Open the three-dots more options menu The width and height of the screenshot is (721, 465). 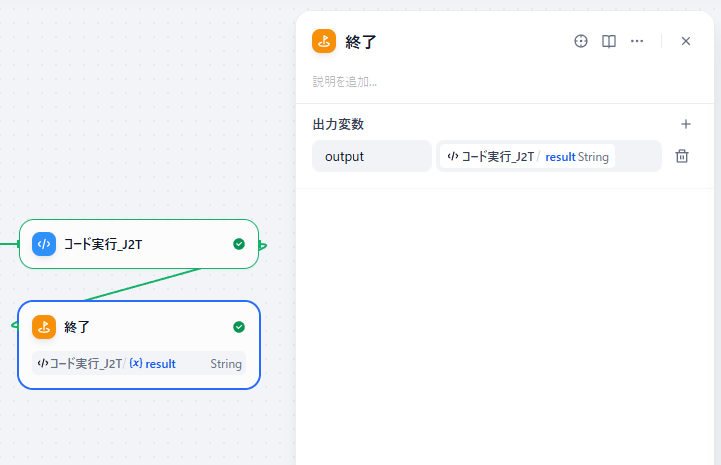click(x=637, y=41)
